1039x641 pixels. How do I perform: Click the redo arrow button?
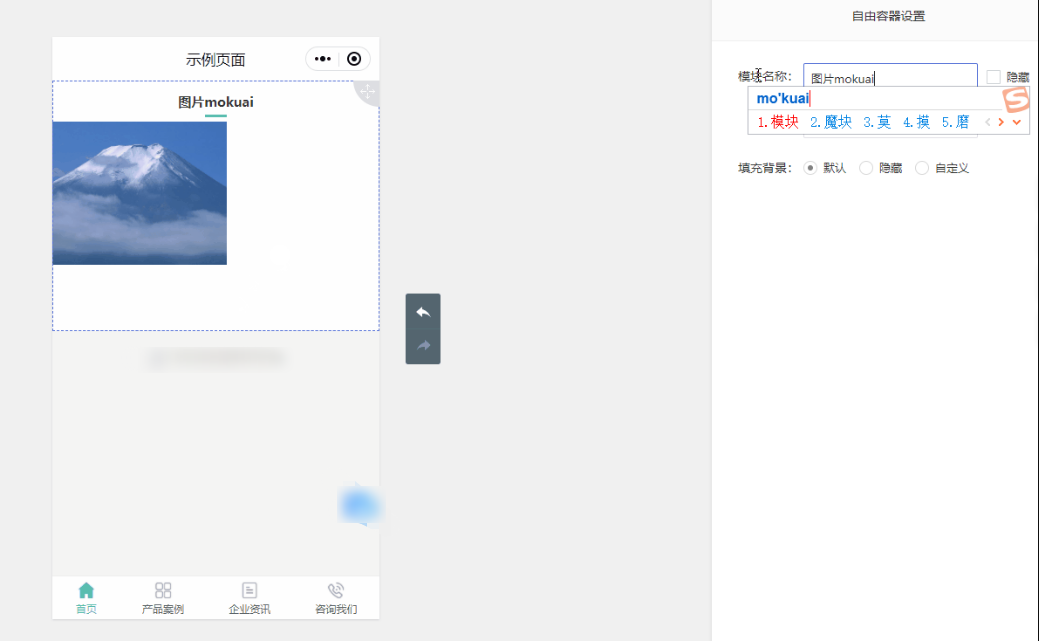click(x=423, y=345)
